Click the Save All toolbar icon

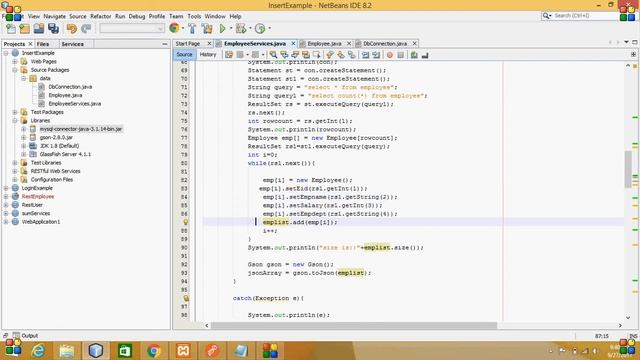click(x=53, y=29)
